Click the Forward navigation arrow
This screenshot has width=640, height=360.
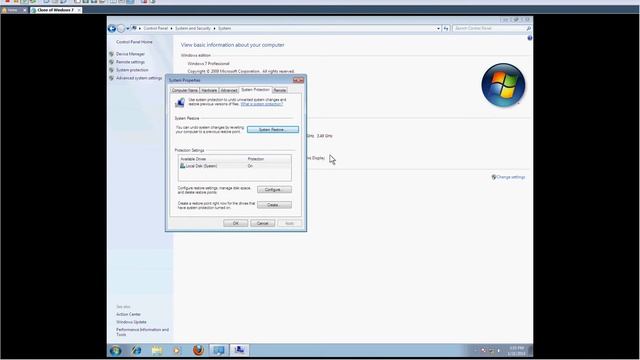121,29
